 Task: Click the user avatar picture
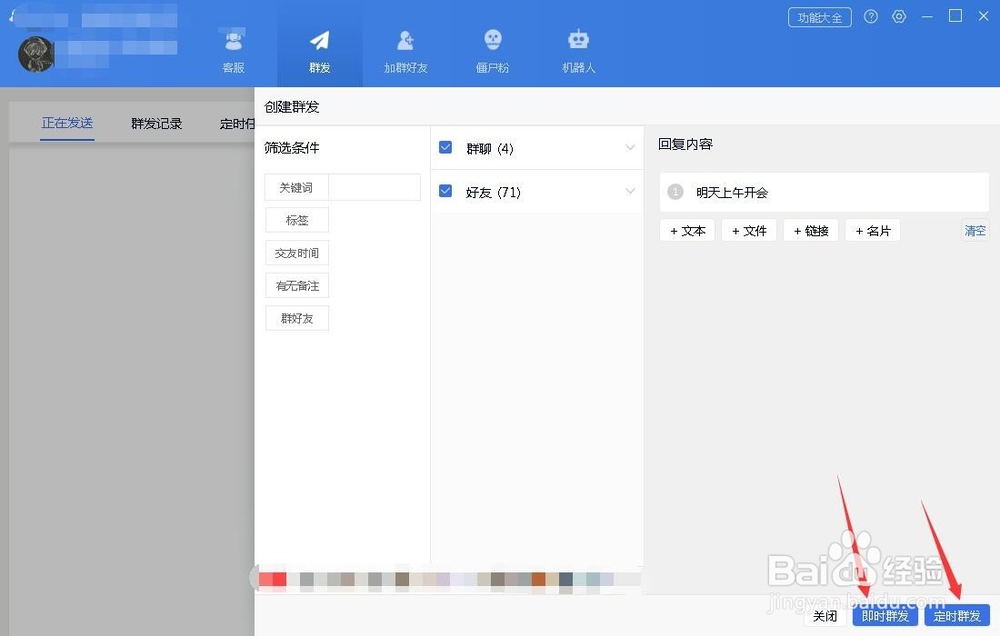[36, 54]
